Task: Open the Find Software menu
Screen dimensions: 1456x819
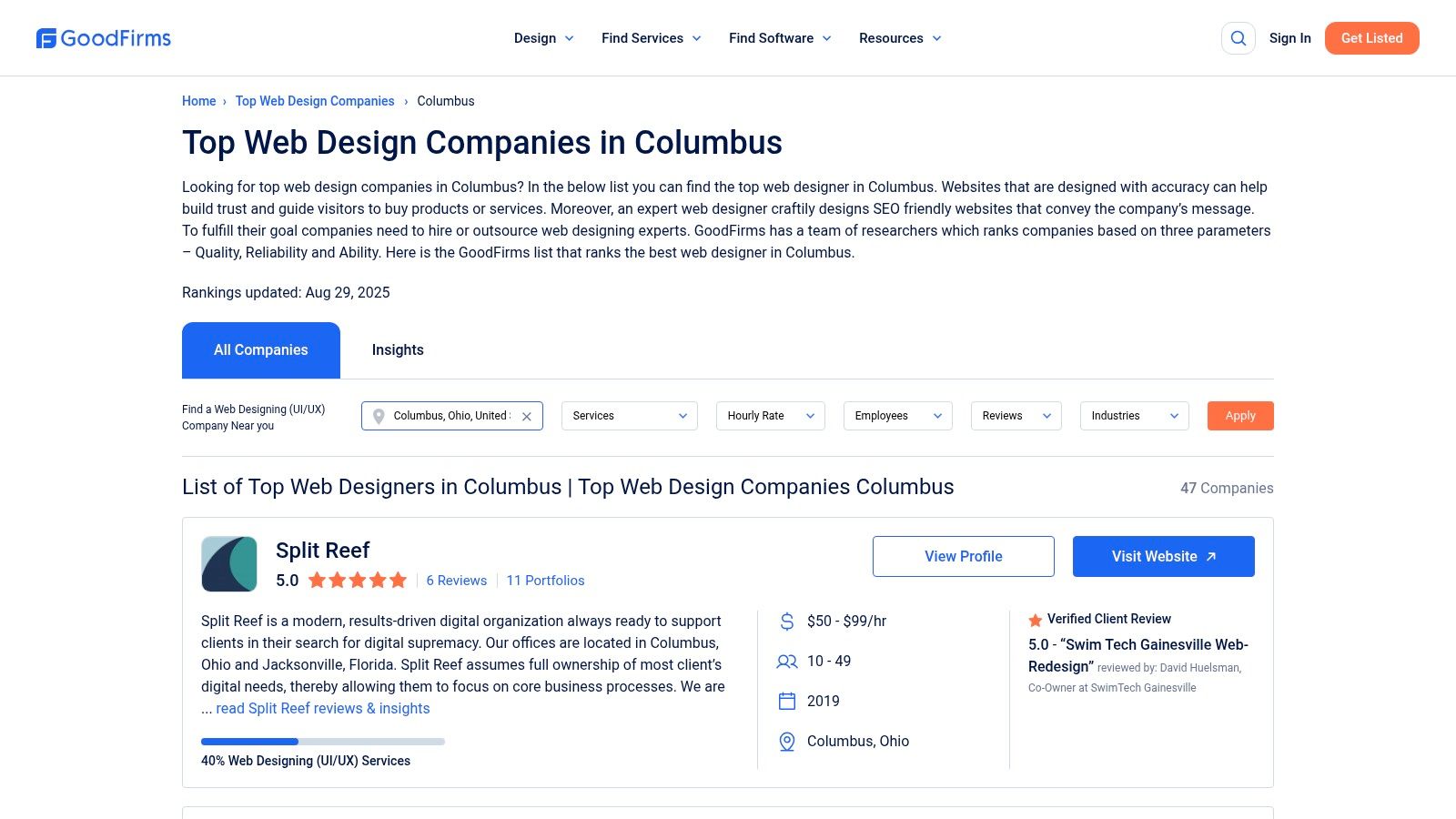Action: pos(780,38)
